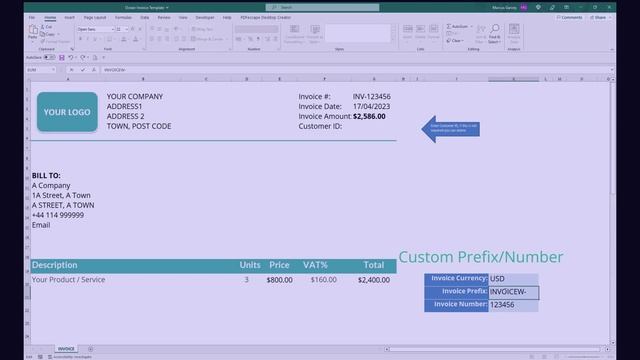Open Find & Select magnifier
640x360 pixels.
click(x=494, y=34)
